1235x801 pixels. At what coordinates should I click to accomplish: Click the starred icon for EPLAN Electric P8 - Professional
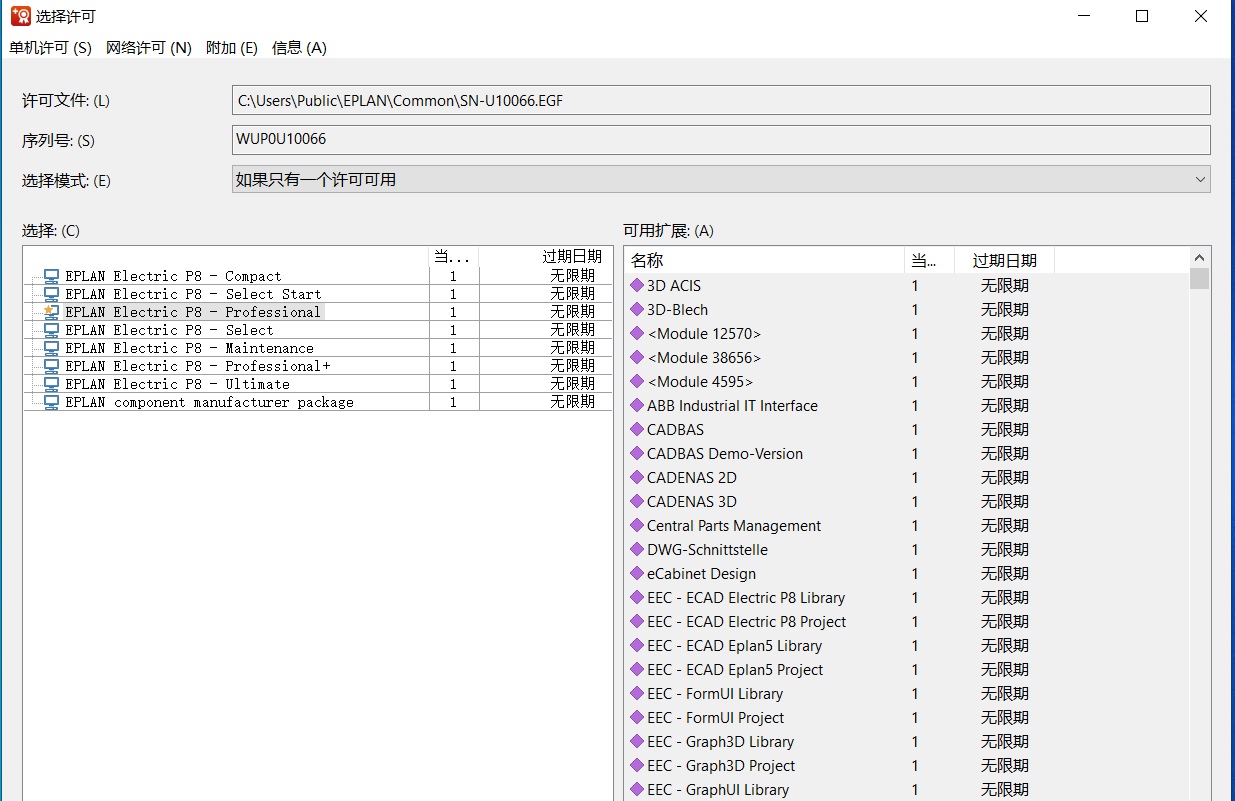pos(51,312)
